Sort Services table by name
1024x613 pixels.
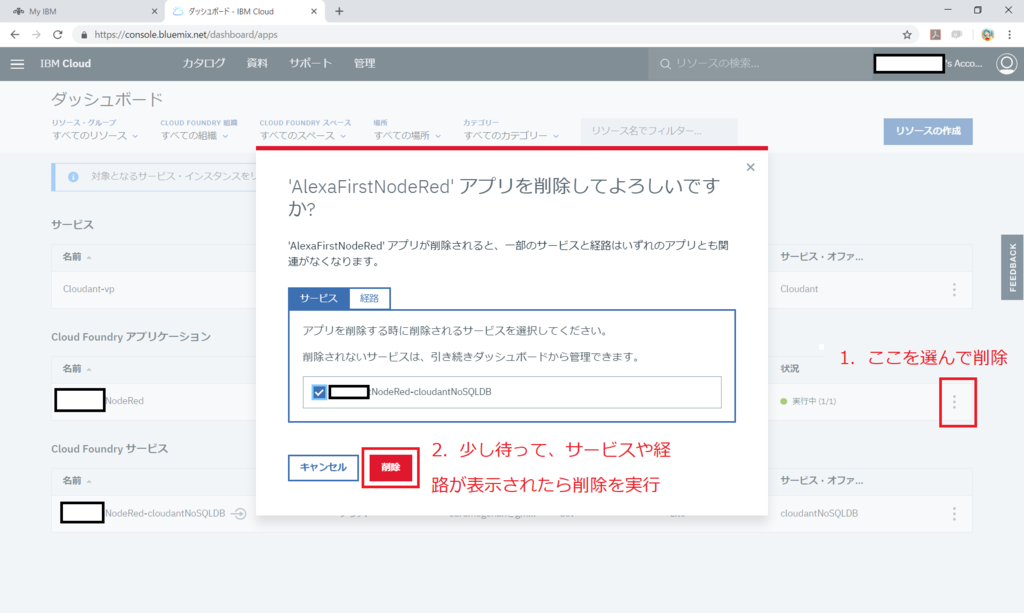click(76, 257)
